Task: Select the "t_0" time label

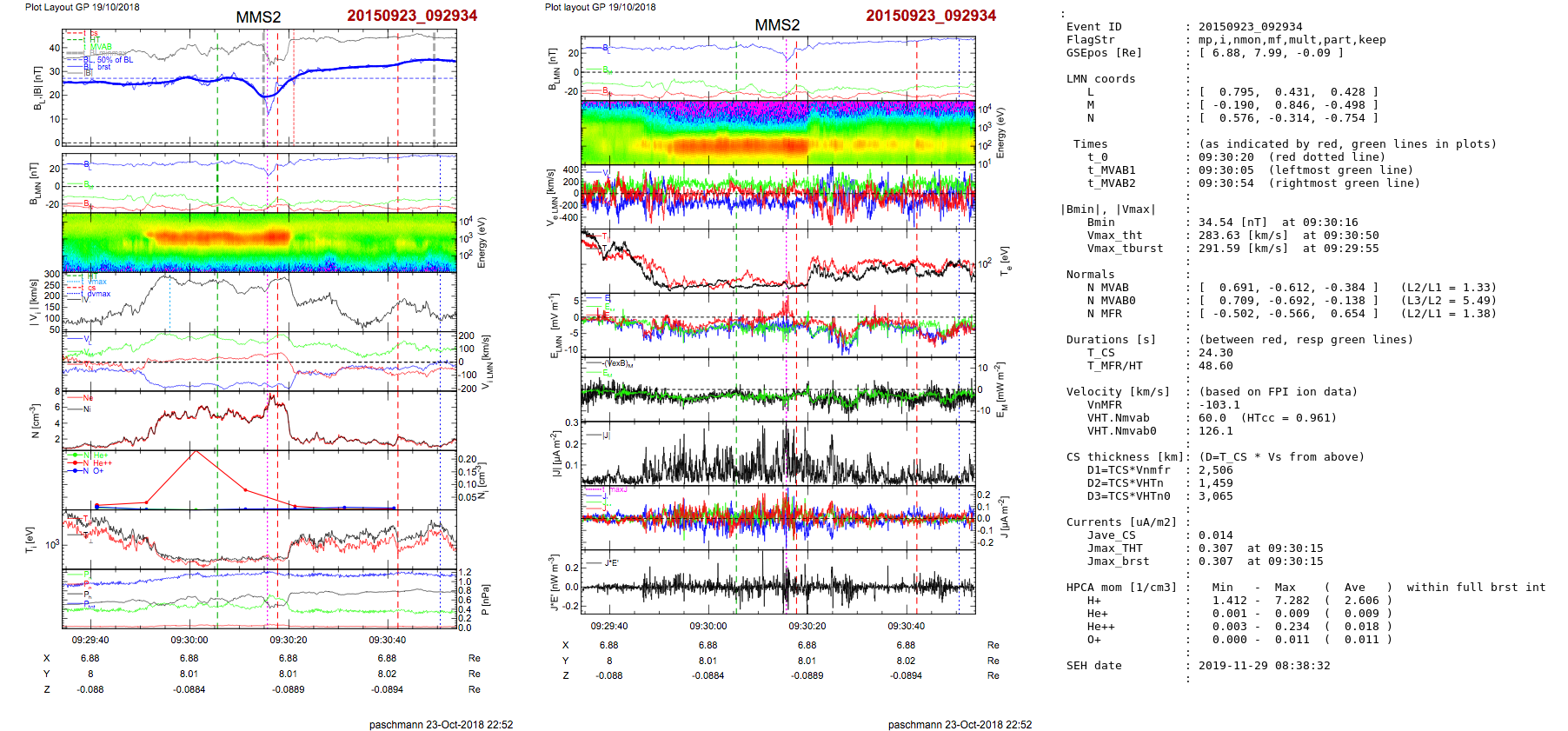Action: coord(1097,157)
